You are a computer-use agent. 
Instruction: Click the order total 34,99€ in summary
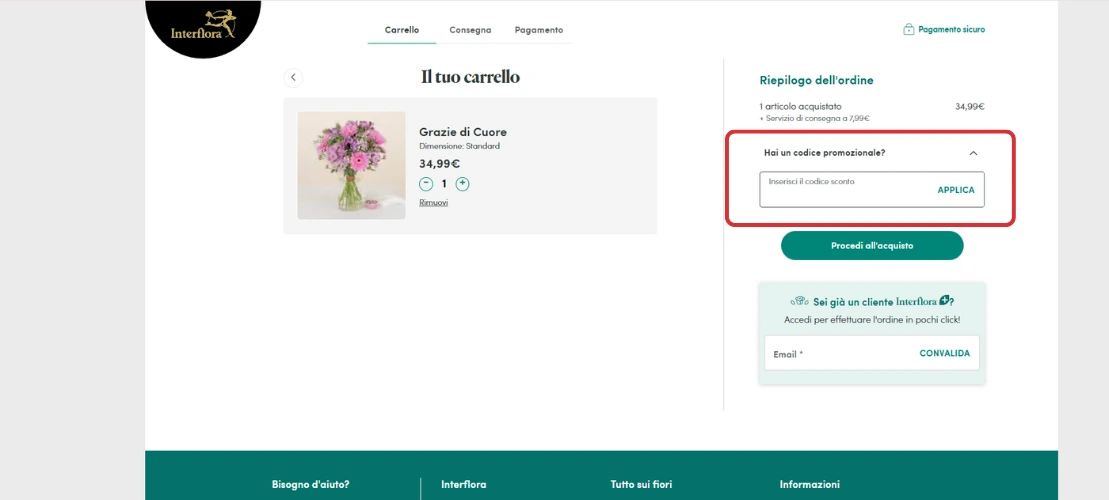tap(970, 107)
